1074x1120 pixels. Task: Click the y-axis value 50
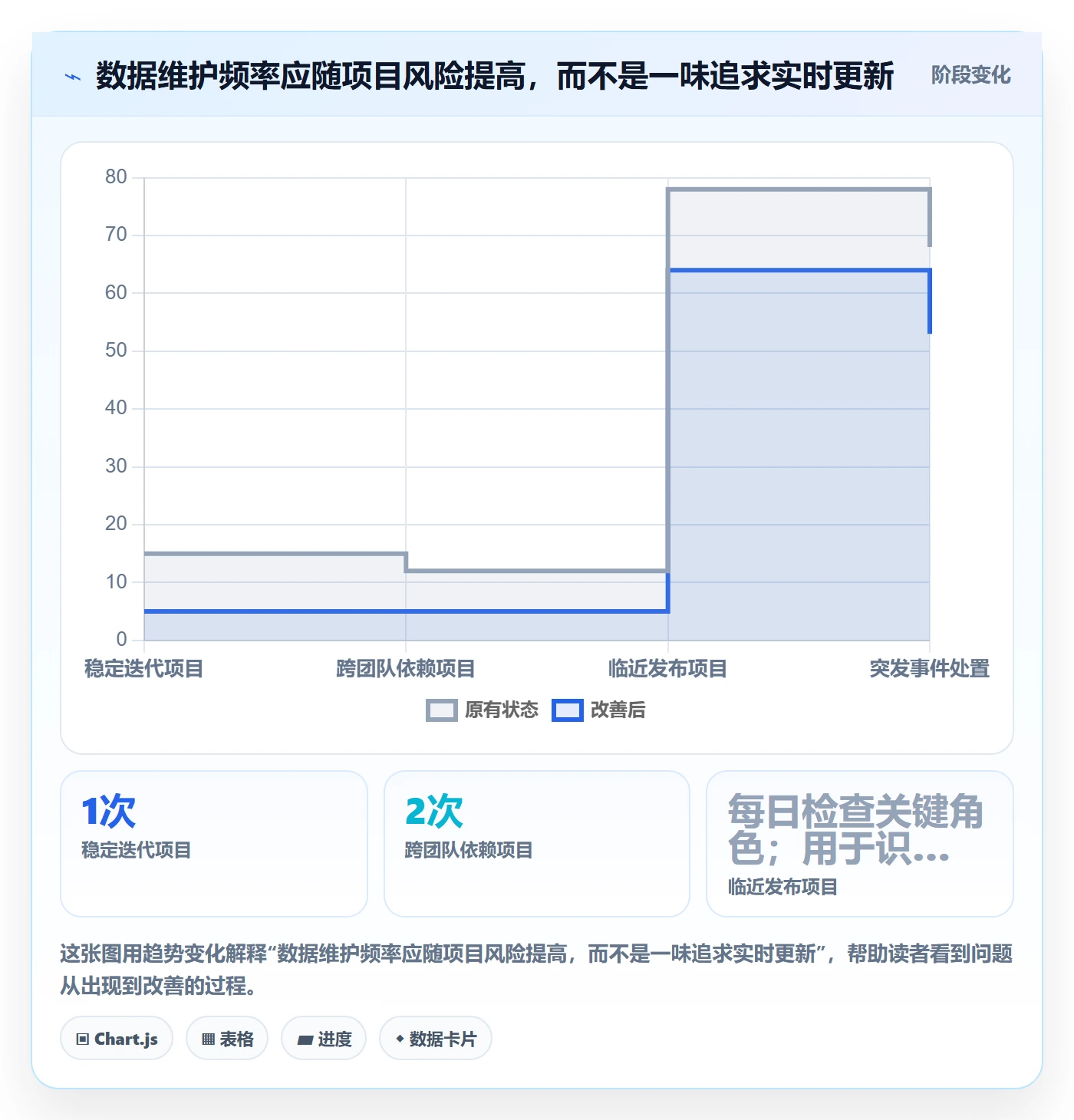coord(116,351)
